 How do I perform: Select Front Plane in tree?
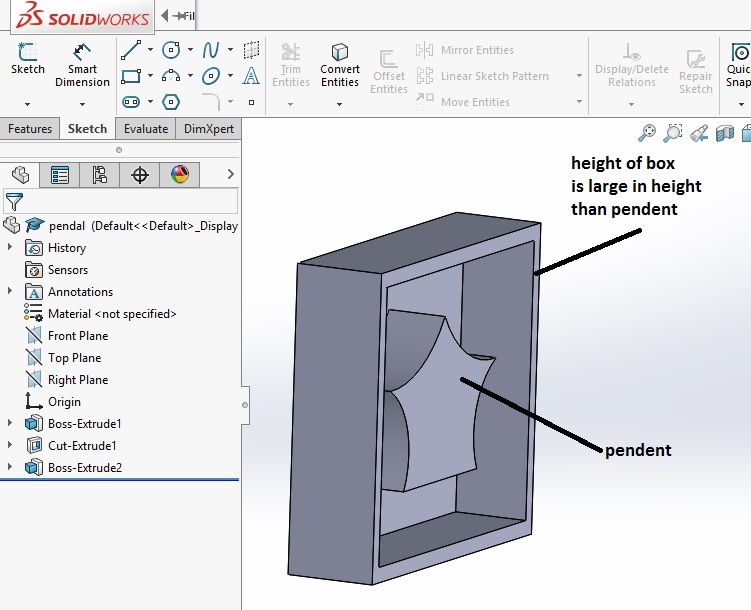pyautogui.click(x=67, y=336)
